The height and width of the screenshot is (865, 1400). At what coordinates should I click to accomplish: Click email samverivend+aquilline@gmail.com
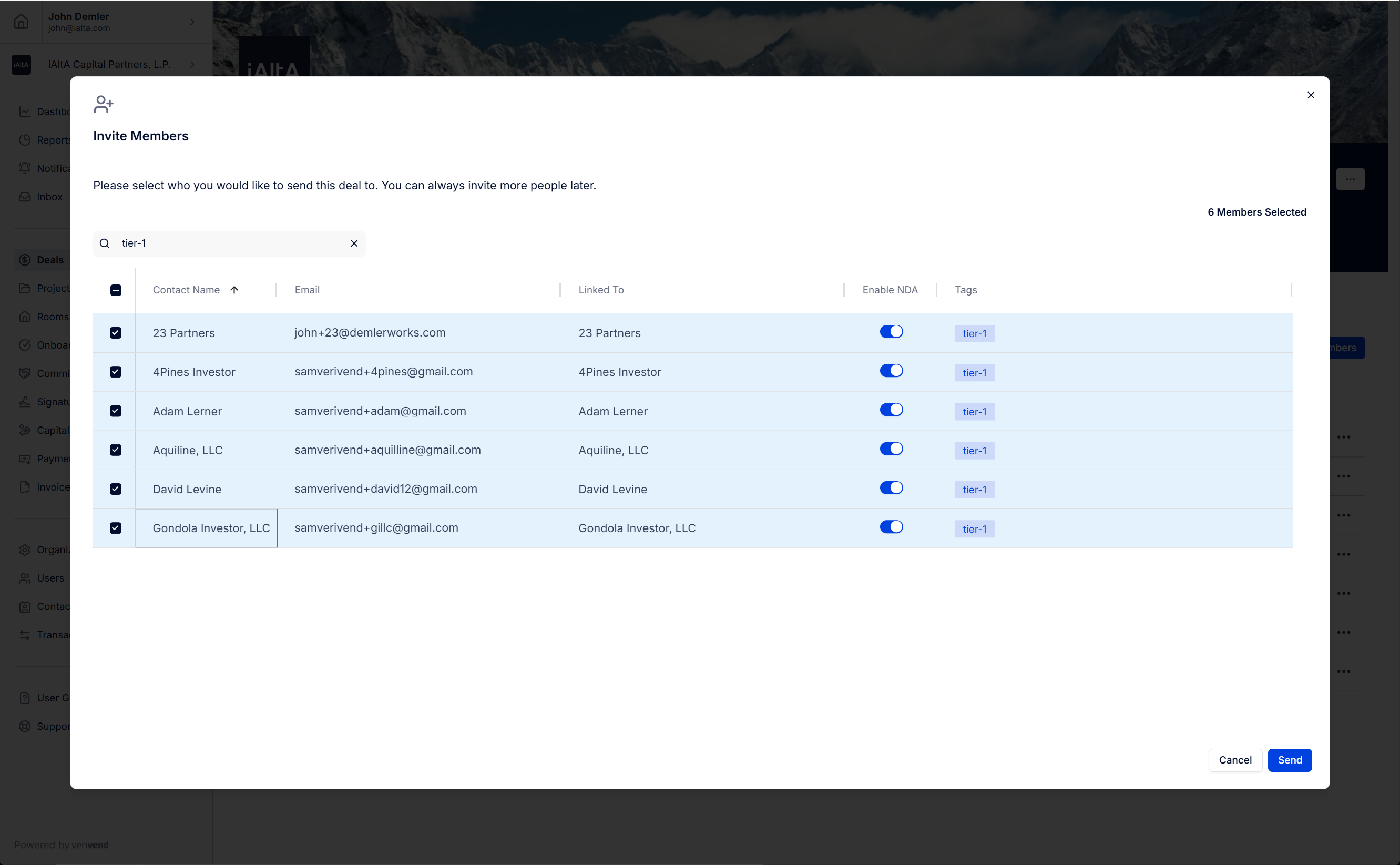tap(388, 450)
